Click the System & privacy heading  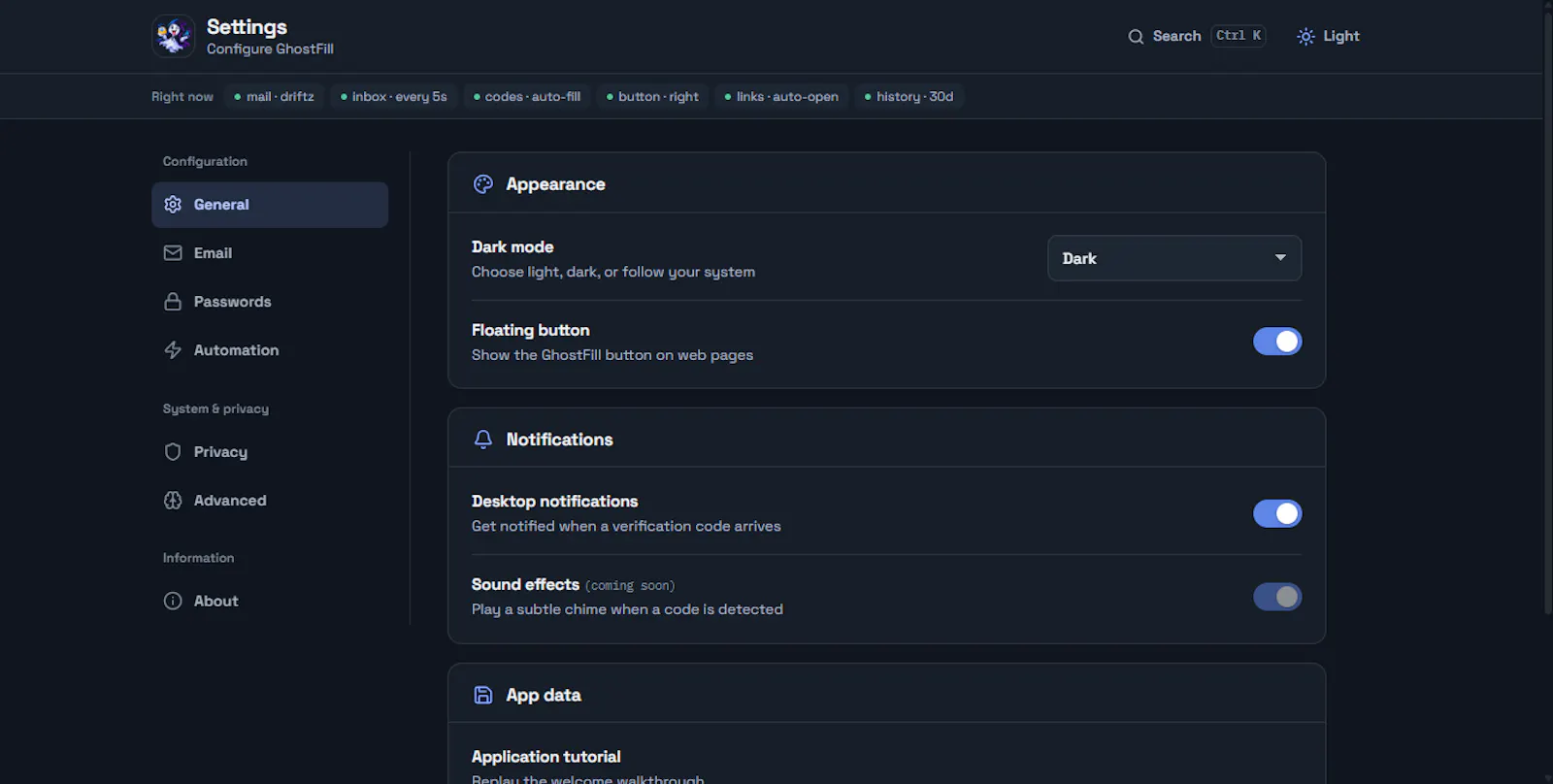tap(215, 408)
